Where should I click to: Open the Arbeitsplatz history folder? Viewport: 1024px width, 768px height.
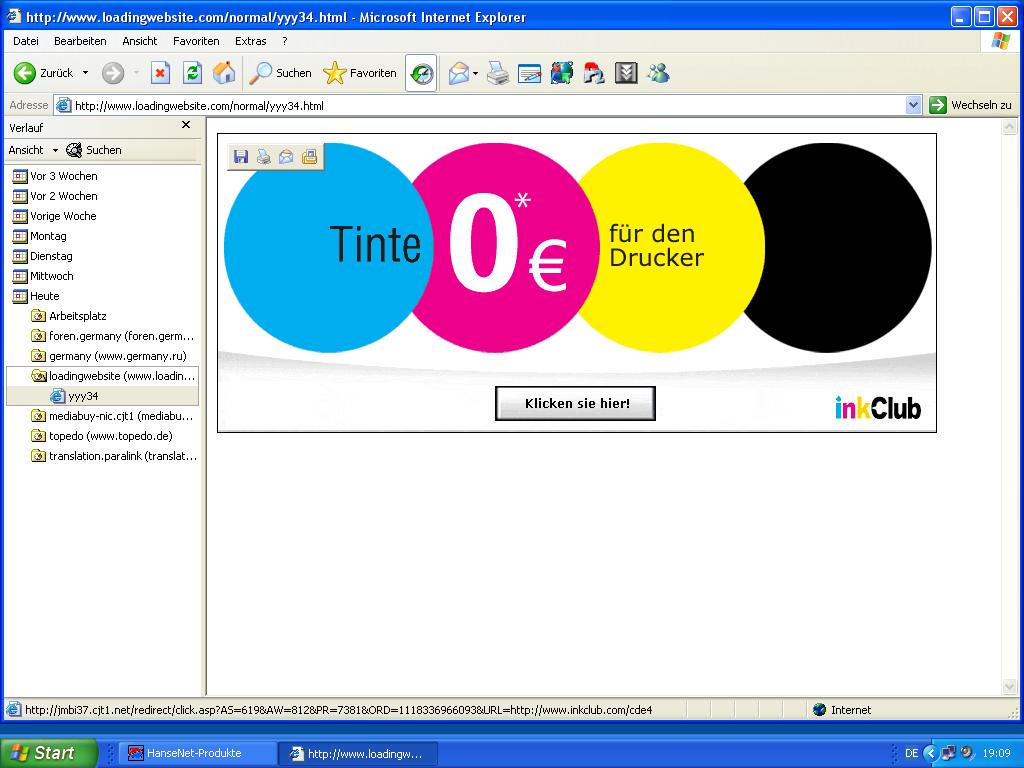(x=69, y=316)
